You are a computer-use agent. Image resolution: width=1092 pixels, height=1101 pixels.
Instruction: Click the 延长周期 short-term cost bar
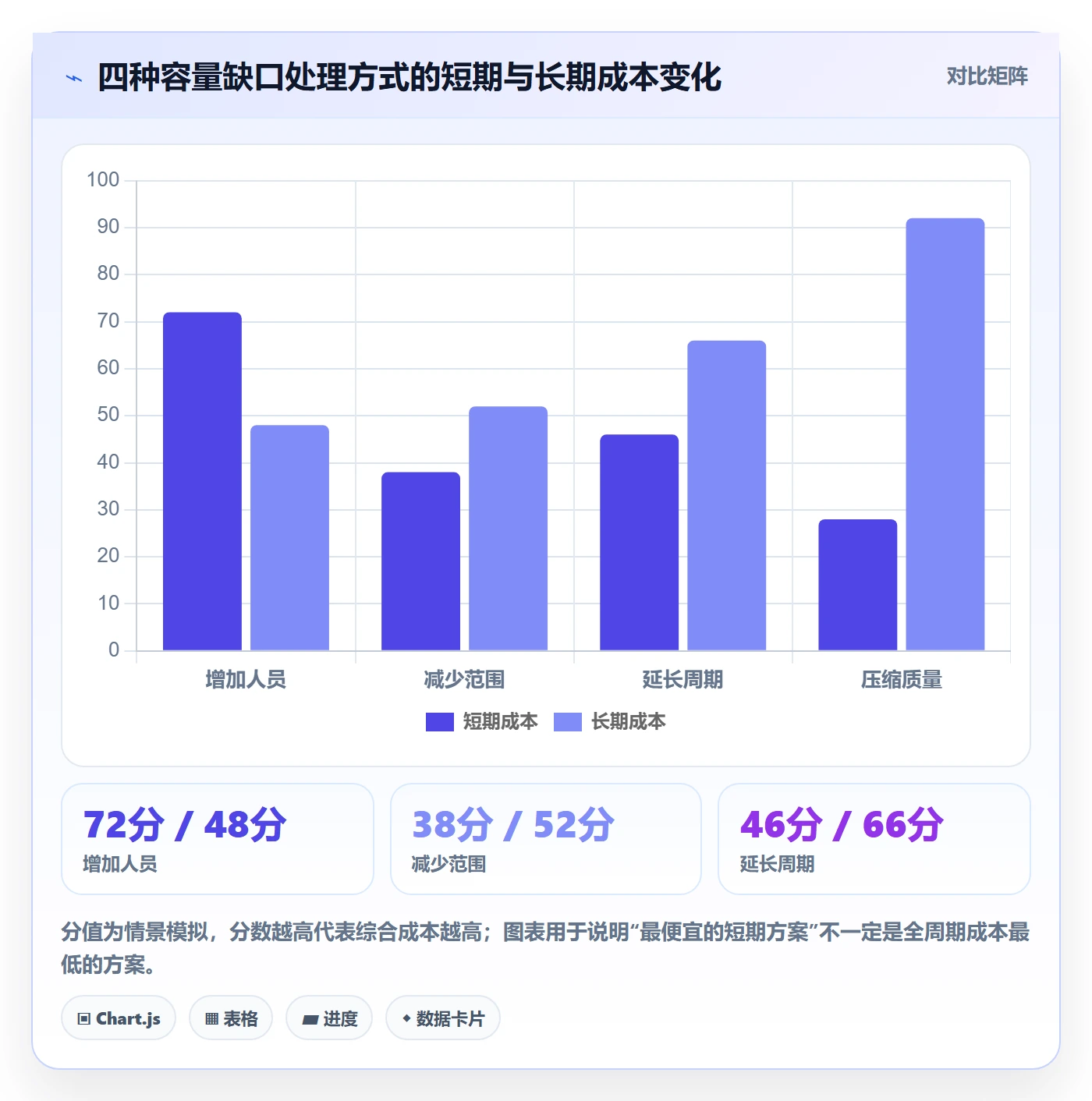639,542
